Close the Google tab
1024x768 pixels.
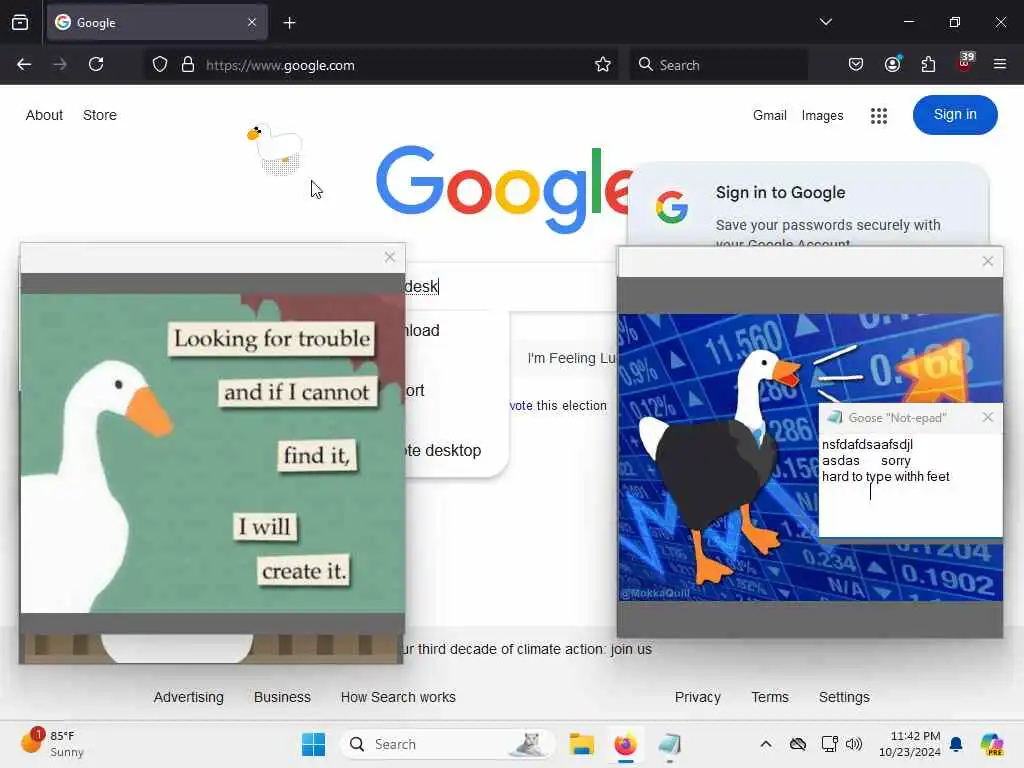point(252,22)
